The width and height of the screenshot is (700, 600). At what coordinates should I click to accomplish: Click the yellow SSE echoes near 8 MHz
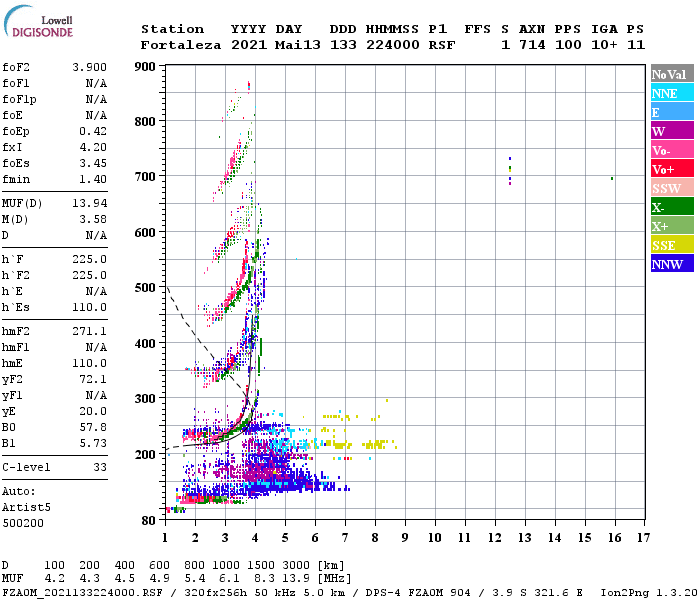tap(379, 445)
